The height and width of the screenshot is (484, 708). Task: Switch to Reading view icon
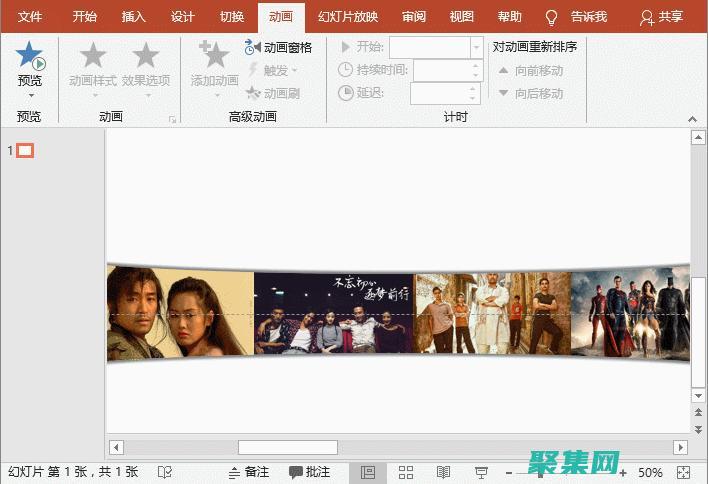(x=443, y=472)
